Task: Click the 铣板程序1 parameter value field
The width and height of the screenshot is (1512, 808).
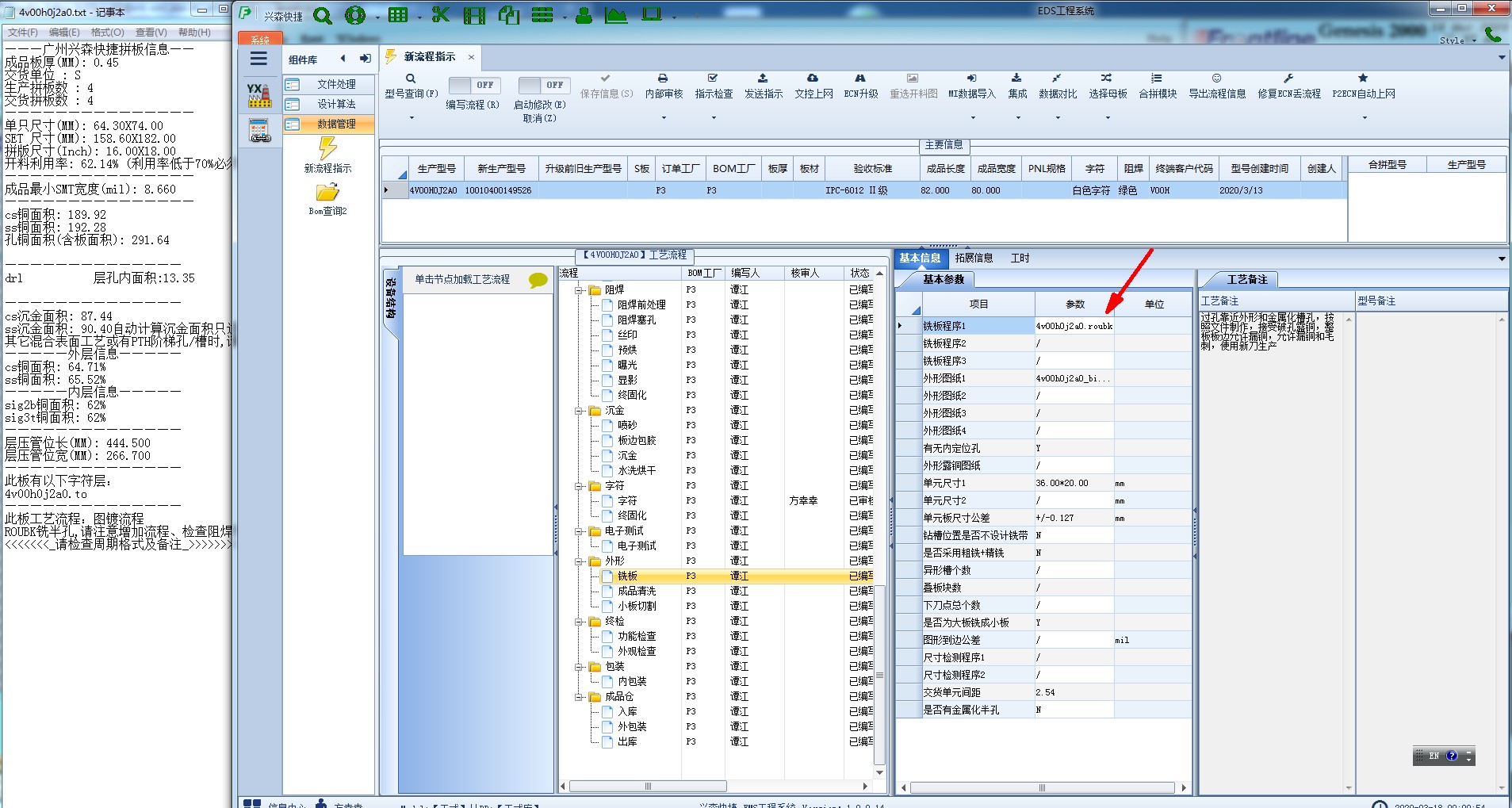Action: click(x=1074, y=326)
